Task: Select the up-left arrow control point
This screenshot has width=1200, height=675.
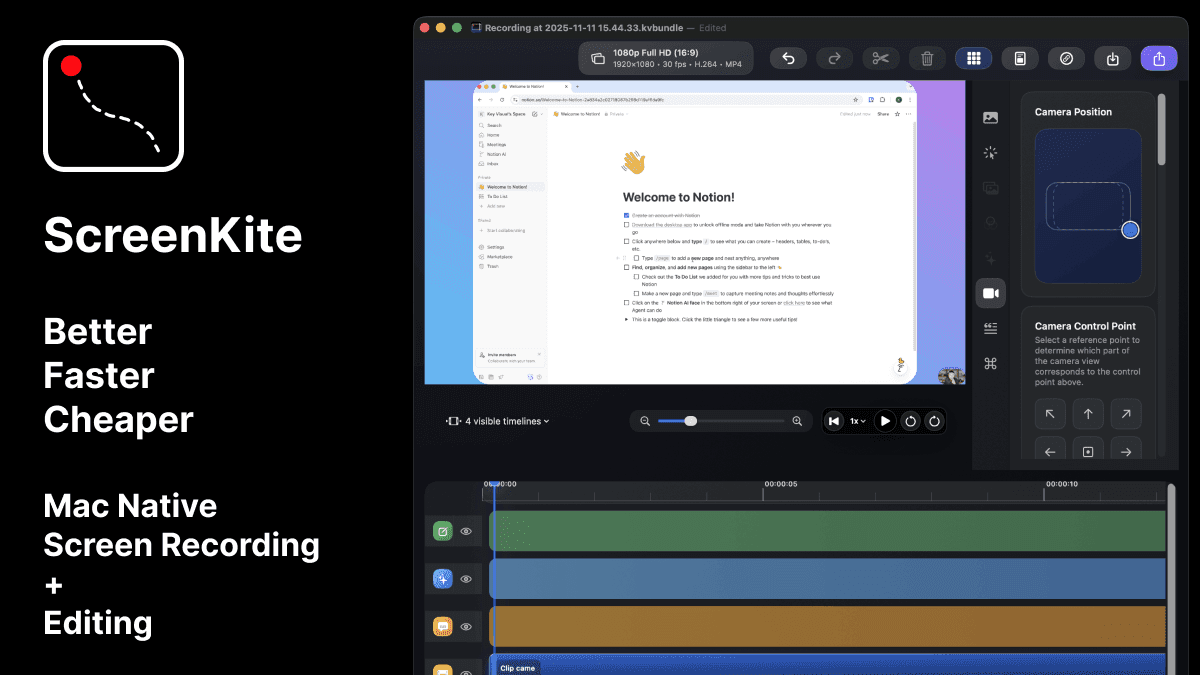Action: tap(1050, 413)
